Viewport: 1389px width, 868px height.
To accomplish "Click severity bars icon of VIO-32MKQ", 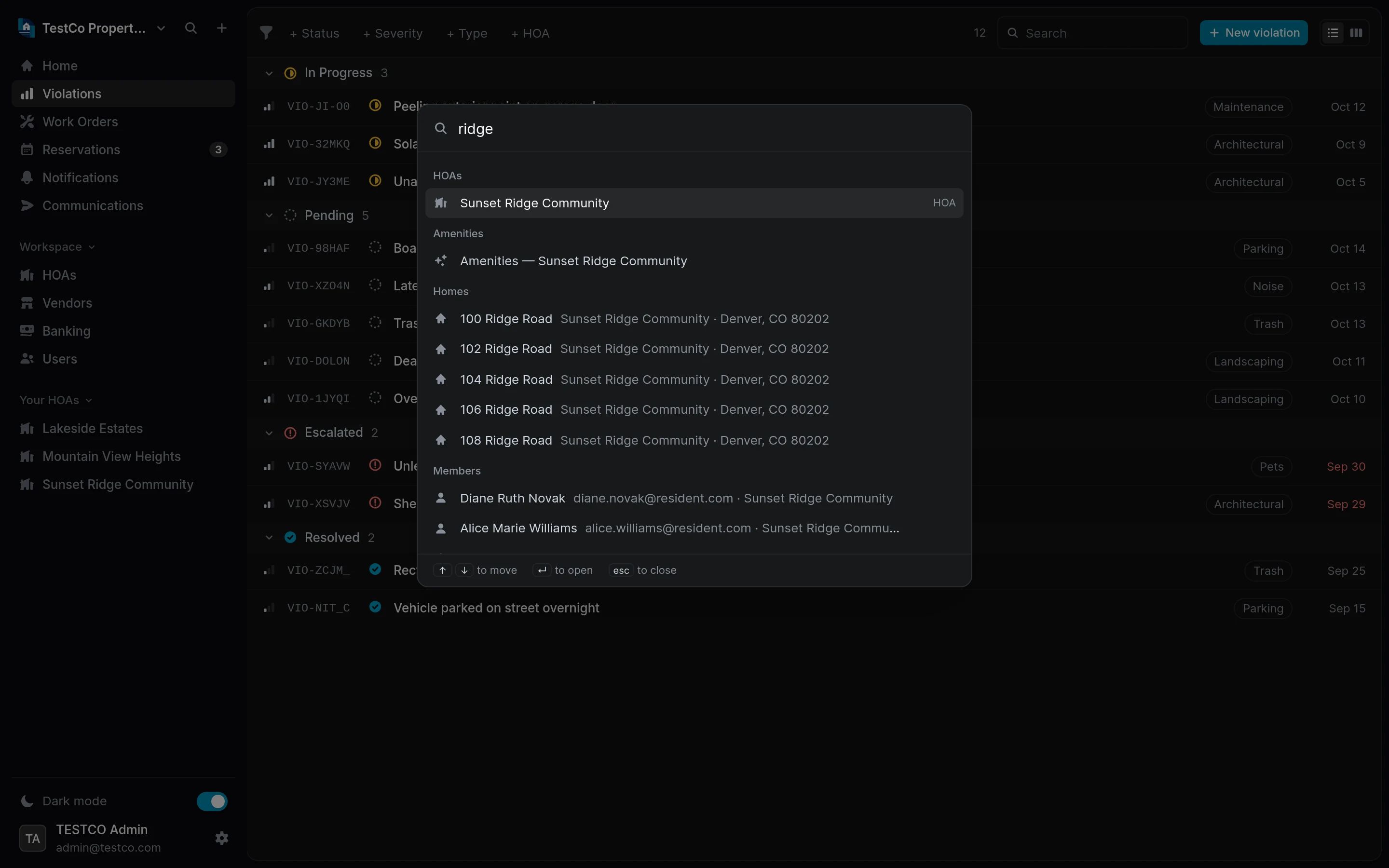I will point(269,144).
